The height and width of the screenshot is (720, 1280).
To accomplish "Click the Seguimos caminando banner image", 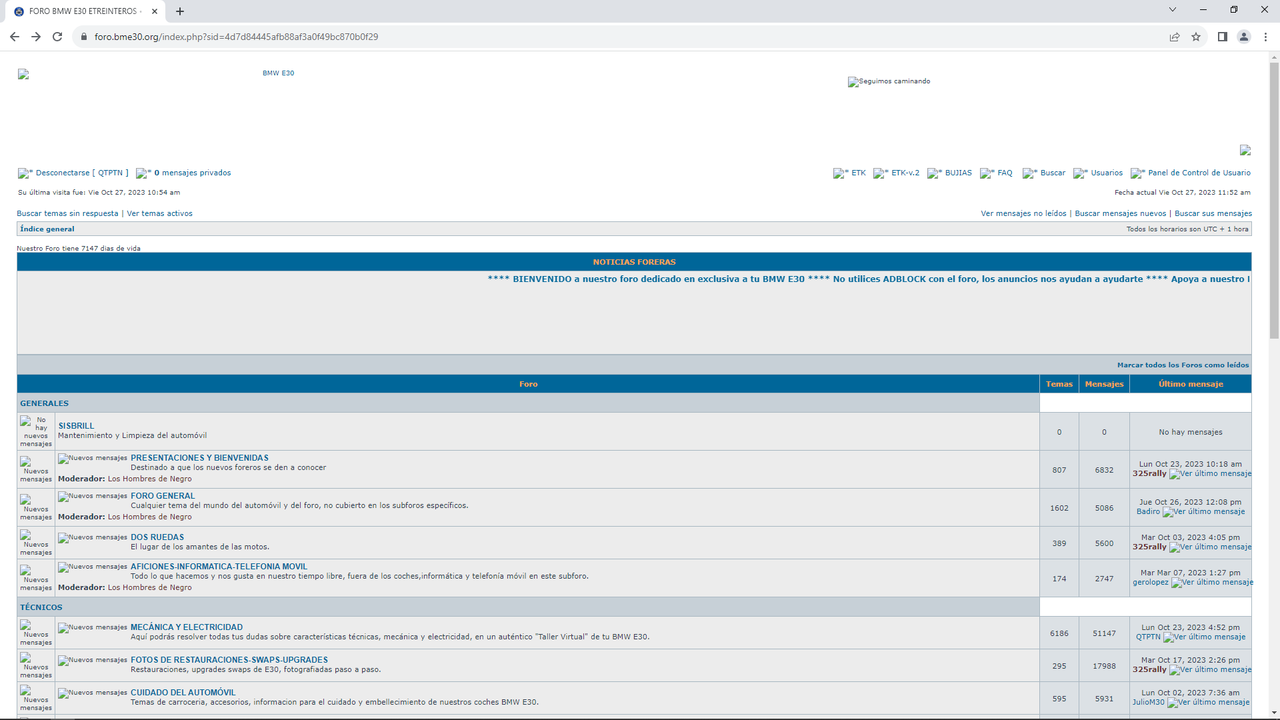I will click(889, 82).
